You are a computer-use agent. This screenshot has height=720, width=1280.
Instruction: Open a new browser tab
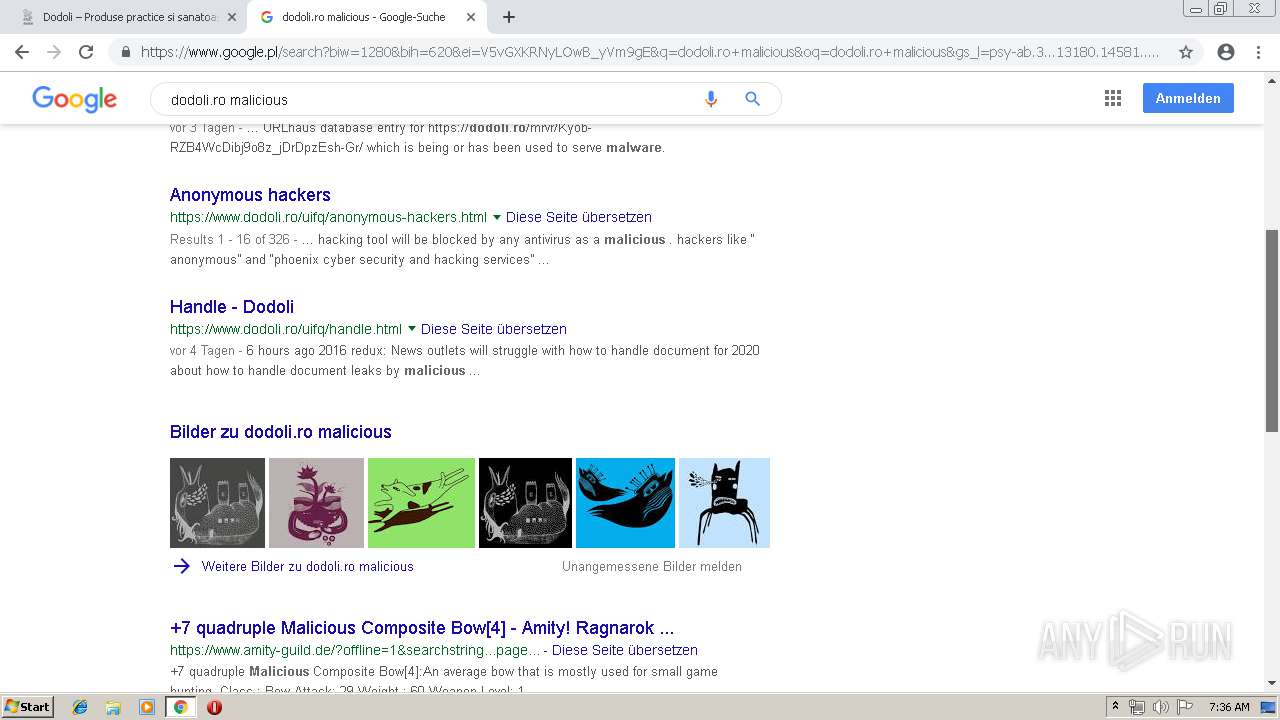coord(509,17)
